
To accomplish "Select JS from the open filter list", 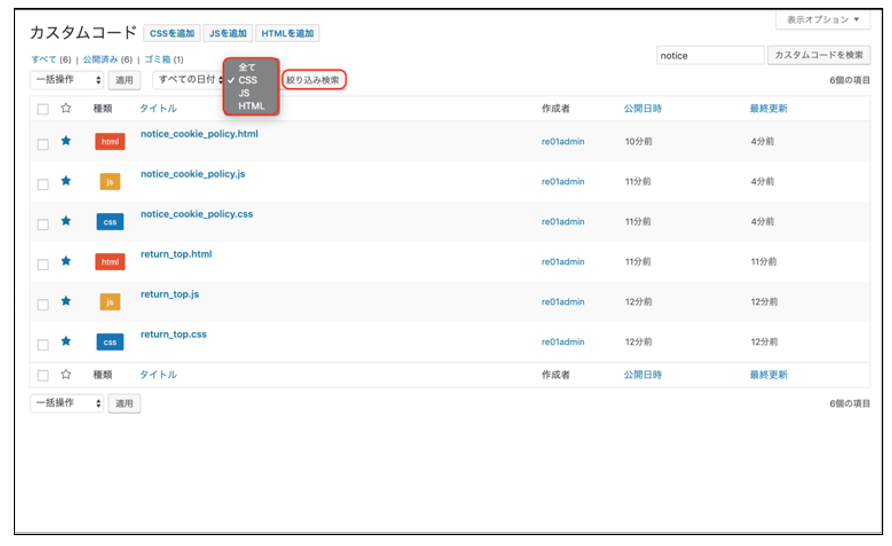I will pos(244,93).
